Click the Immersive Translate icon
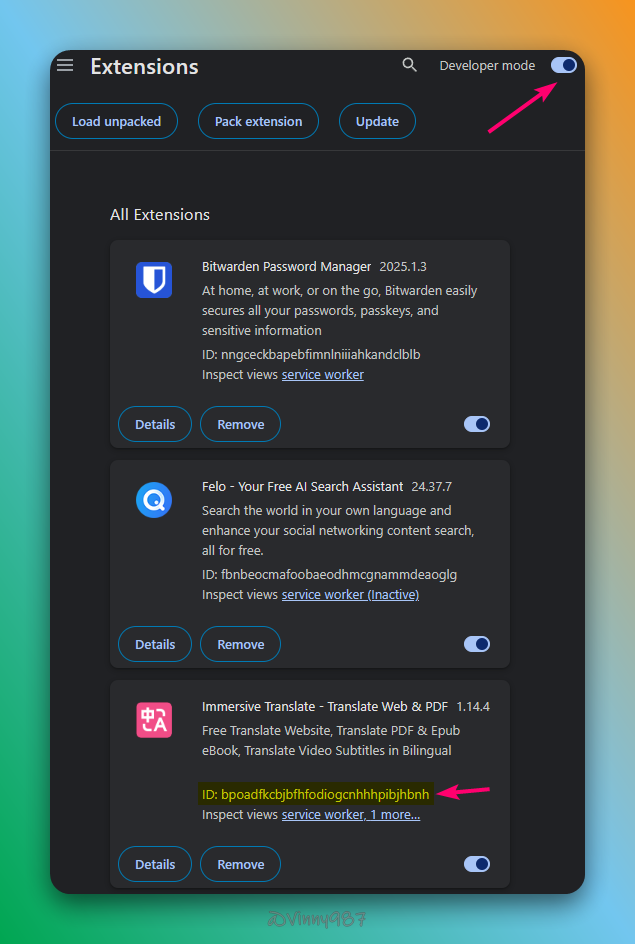This screenshot has width=635, height=944. click(x=154, y=720)
